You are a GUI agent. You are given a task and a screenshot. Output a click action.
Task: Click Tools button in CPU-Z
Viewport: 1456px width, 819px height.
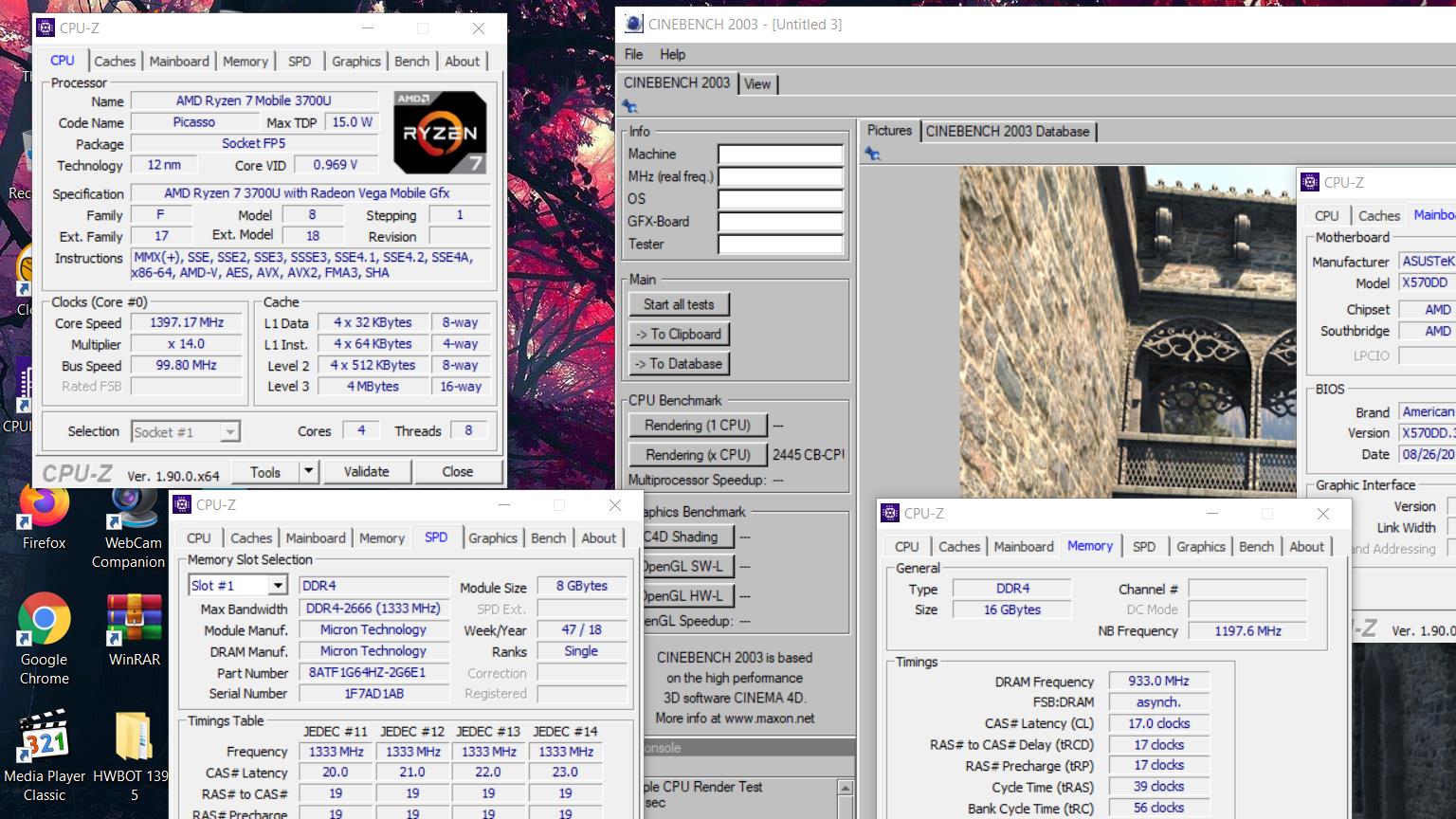pos(265,471)
